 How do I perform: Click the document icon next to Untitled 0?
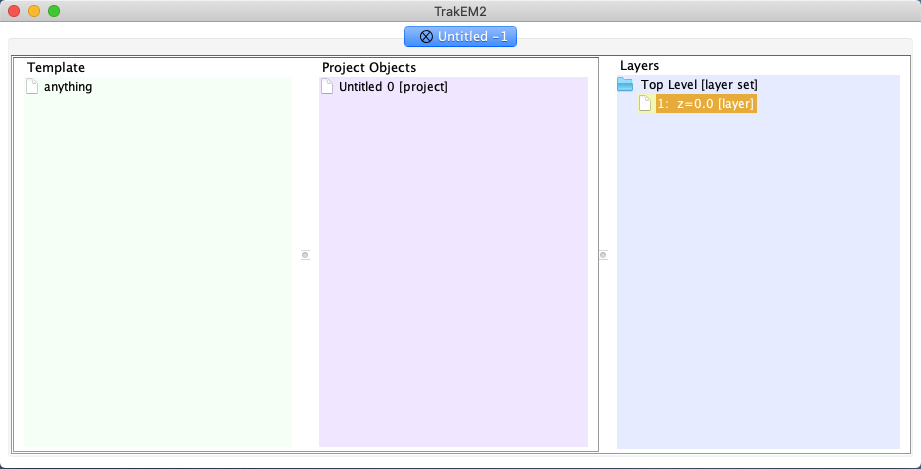pyautogui.click(x=327, y=87)
